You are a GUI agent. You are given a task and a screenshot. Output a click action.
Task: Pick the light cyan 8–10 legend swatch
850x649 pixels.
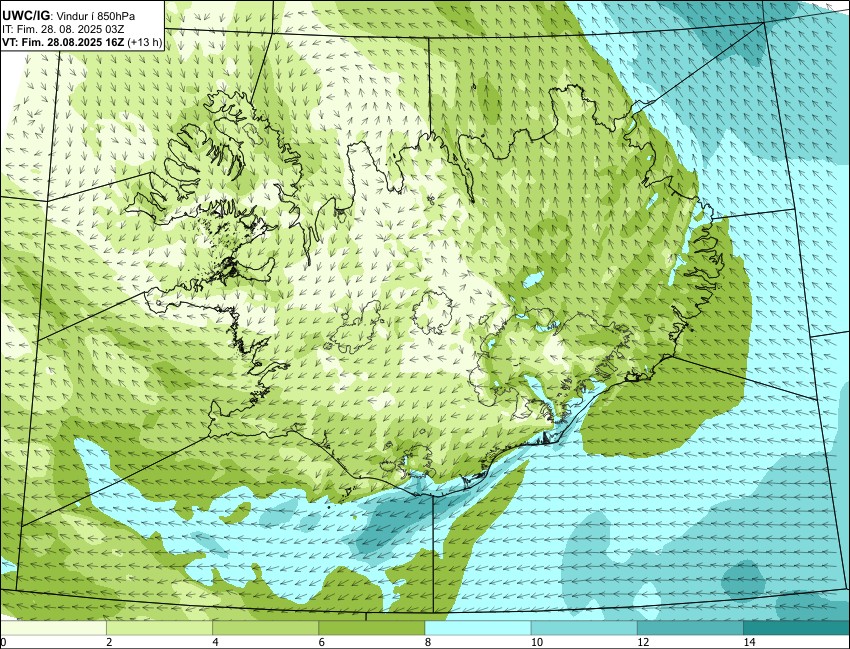(x=478, y=628)
